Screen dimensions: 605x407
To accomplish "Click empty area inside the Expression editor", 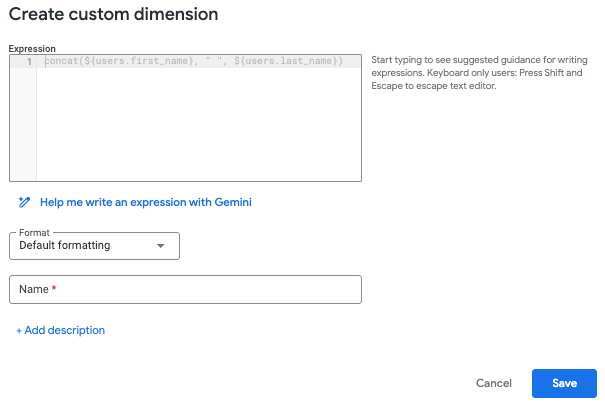I will click(x=199, y=124).
